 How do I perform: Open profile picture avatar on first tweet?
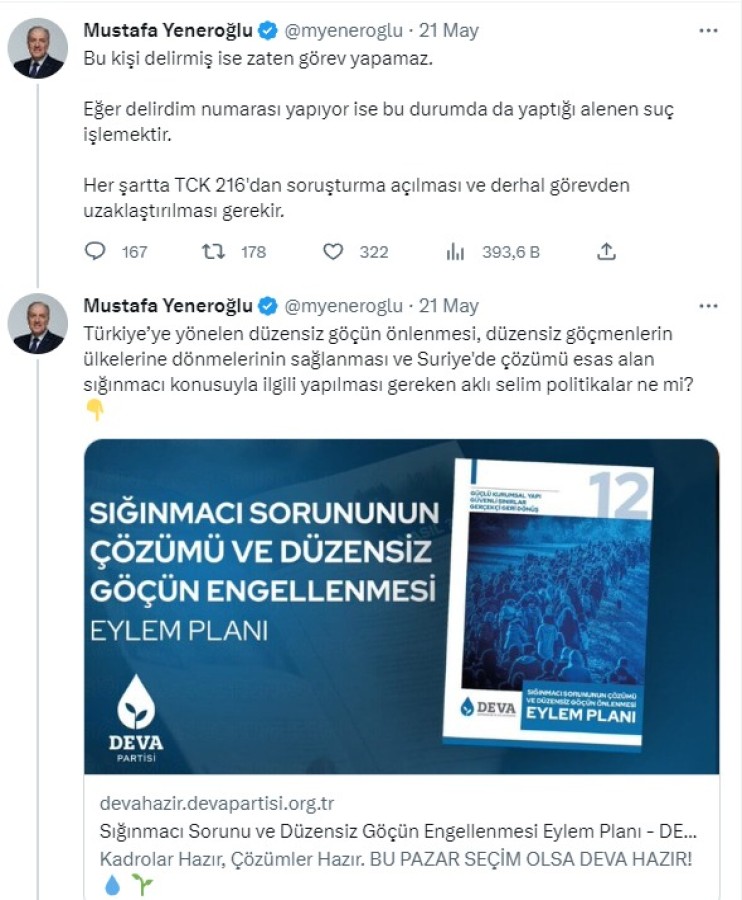(x=38, y=48)
